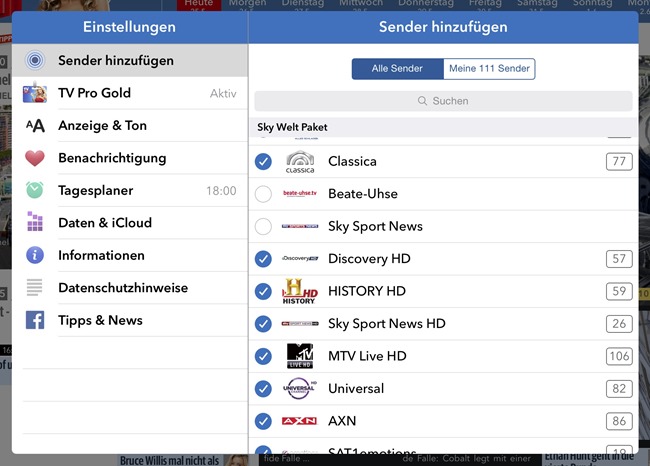Open Anzeige & Ton font-size icon
Screen dimensions: 650x466
pos(35,126)
